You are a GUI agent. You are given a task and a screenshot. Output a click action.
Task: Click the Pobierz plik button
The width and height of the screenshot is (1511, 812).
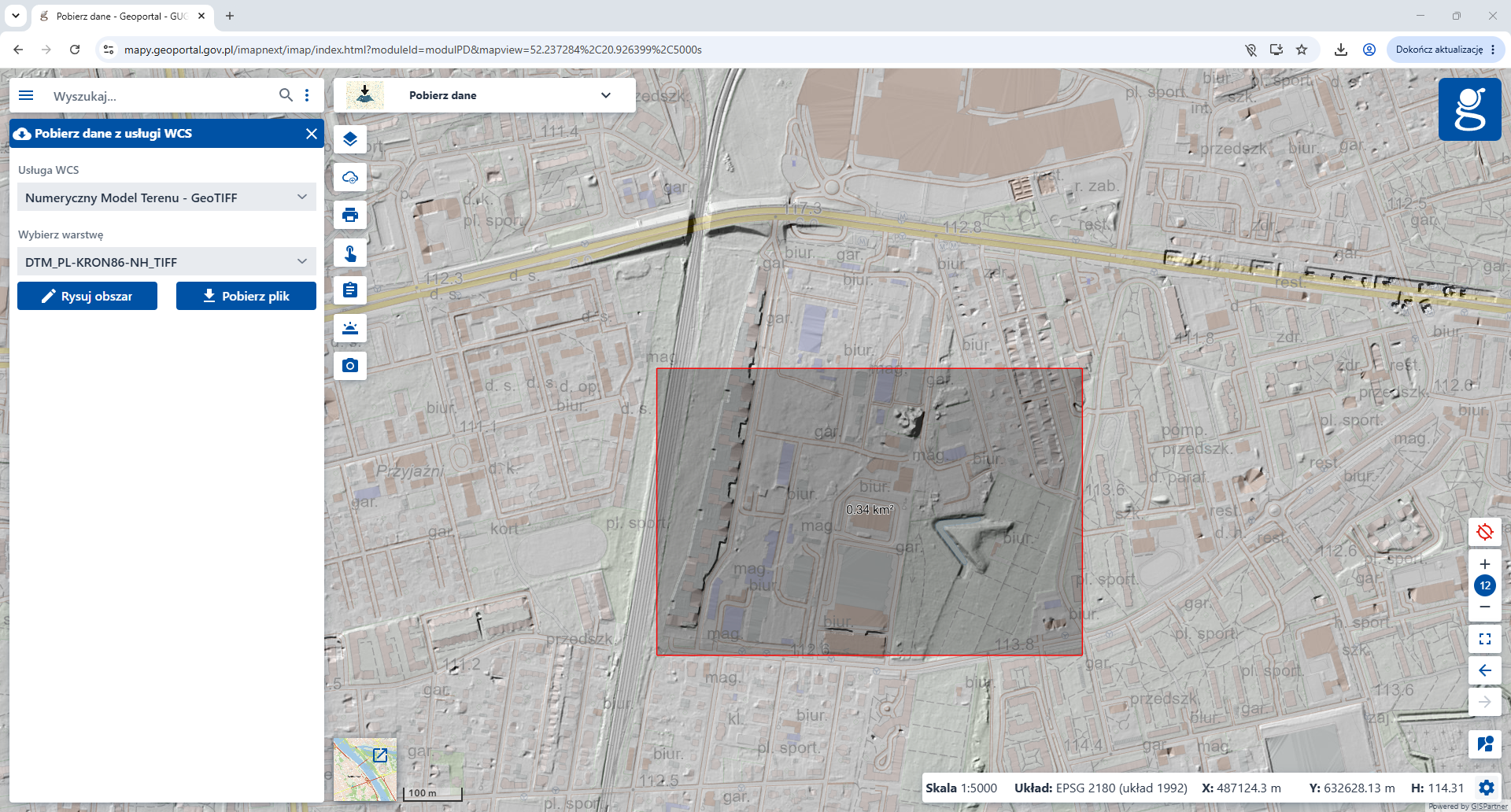(246, 296)
